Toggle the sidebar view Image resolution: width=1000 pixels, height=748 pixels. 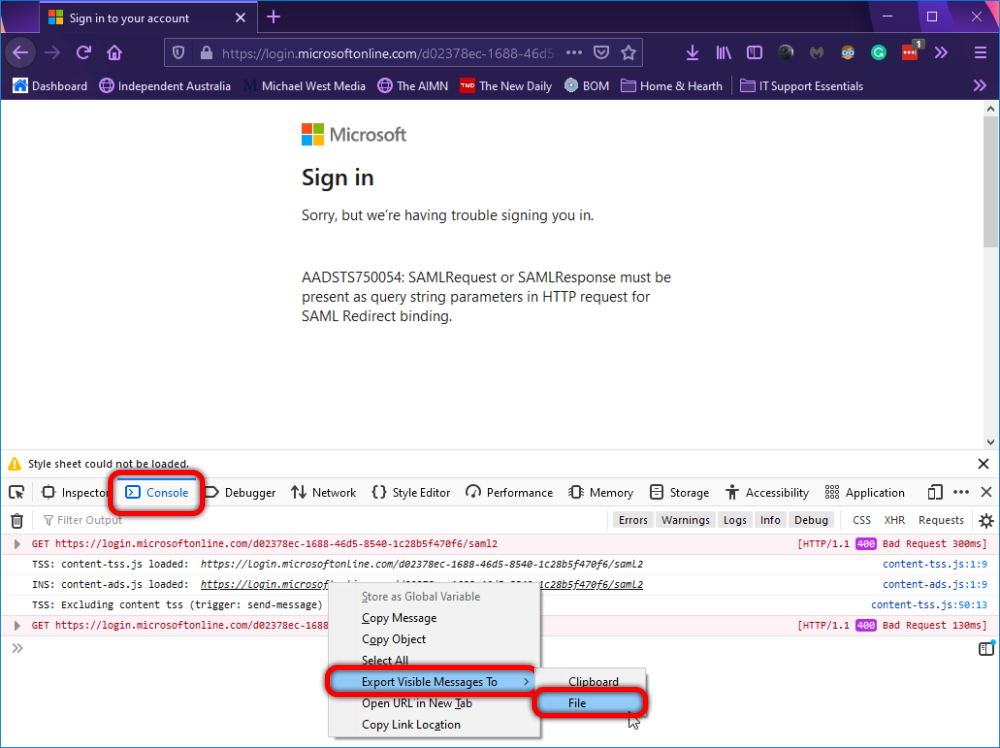click(754, 53)
